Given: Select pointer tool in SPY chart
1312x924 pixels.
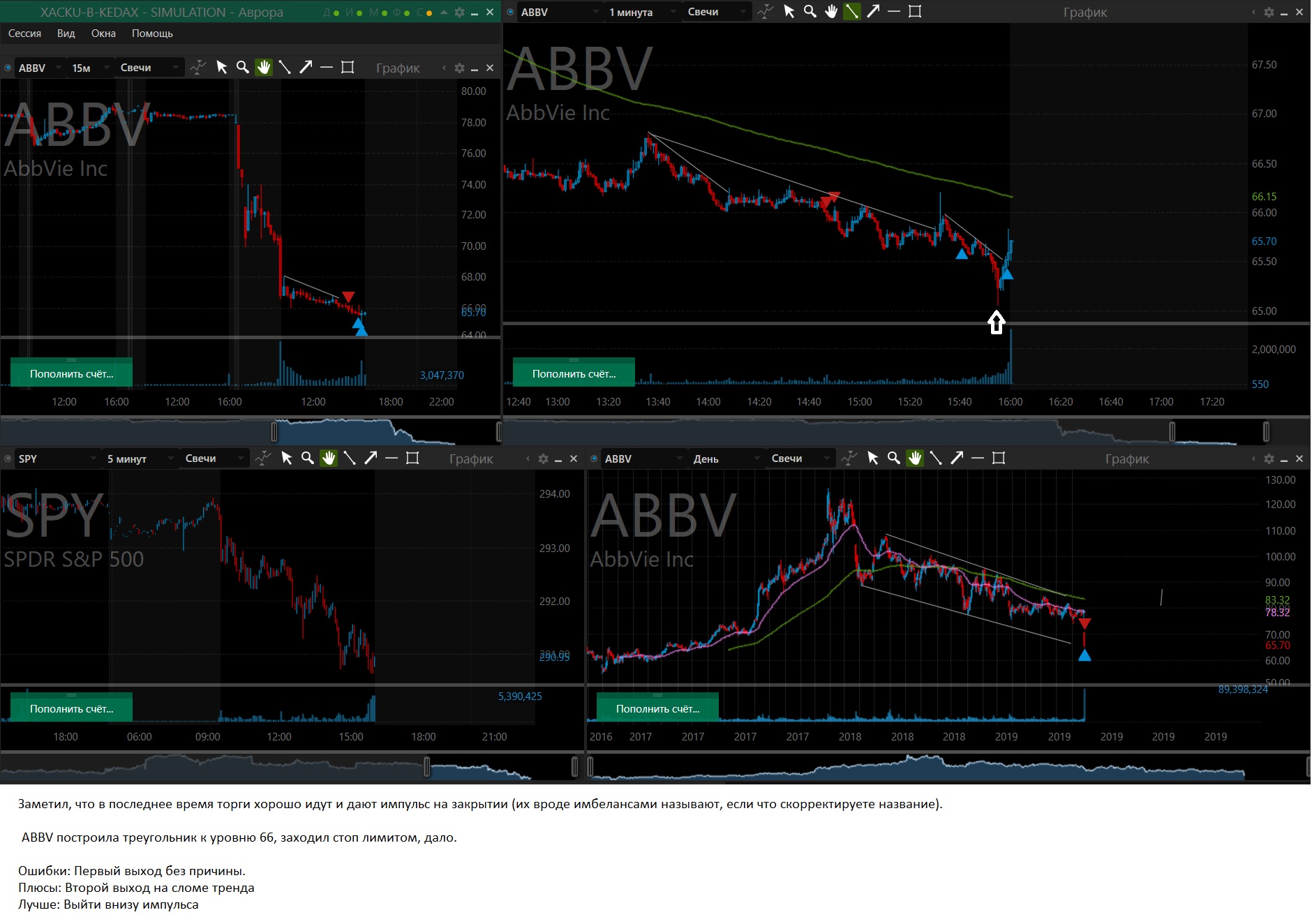Looking at the screenshot, I should (287, 459).
